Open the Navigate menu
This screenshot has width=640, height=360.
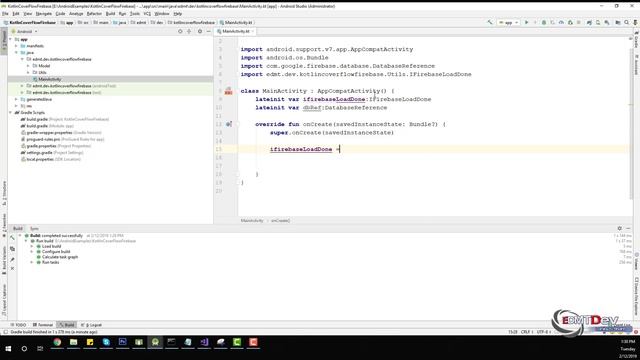click(x=44, y=14)
